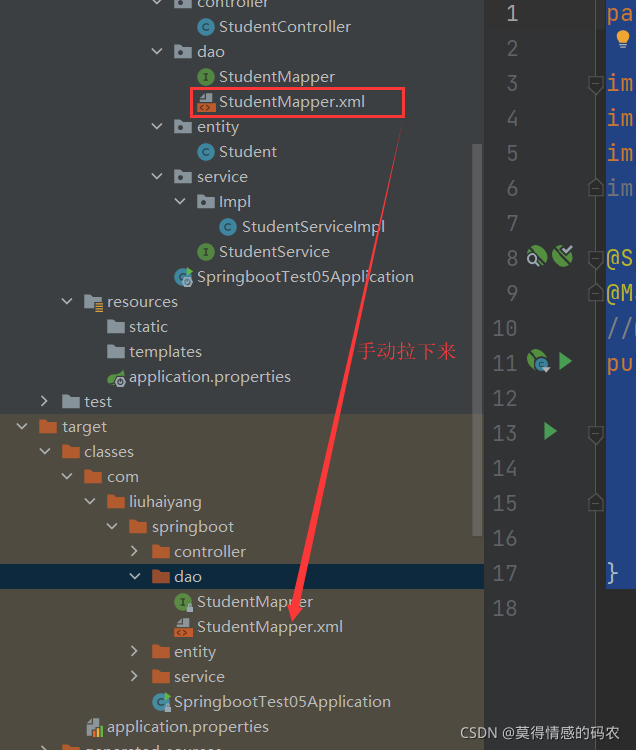Collapse the springboot folder in target
Viewport: 636px width, 750px height.
click(112, 526)
